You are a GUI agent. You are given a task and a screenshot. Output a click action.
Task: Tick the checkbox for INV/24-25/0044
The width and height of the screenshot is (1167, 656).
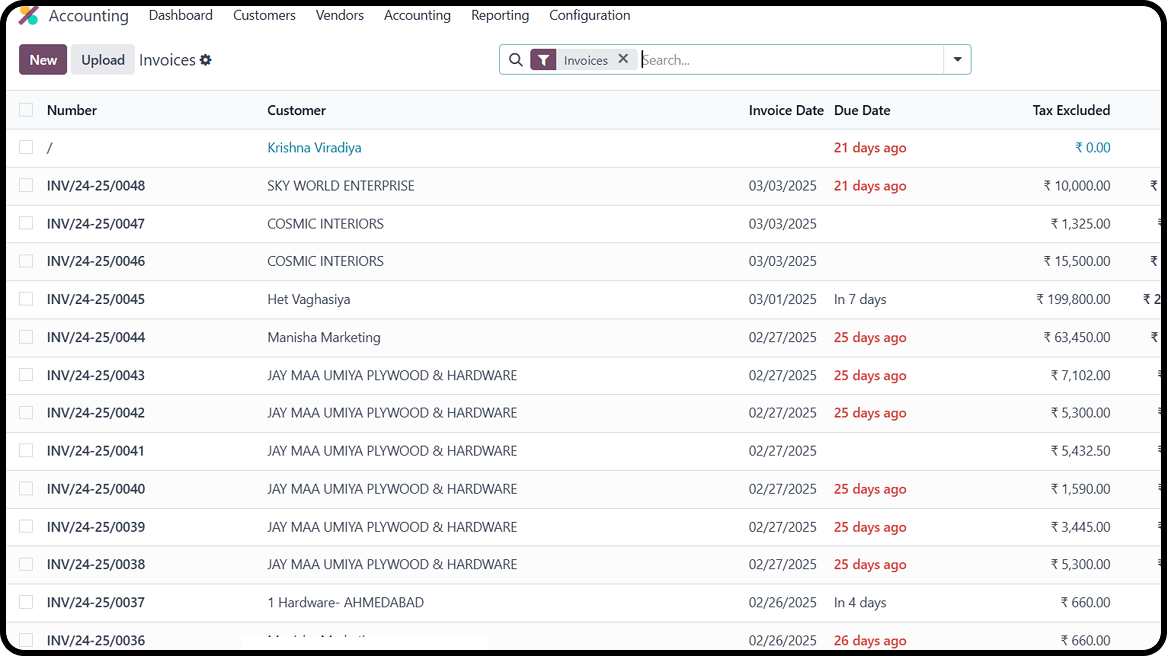coord(26,337)
